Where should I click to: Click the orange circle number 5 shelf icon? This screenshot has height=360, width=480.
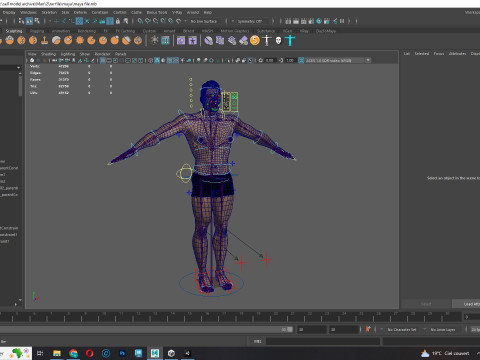[255, 41]
